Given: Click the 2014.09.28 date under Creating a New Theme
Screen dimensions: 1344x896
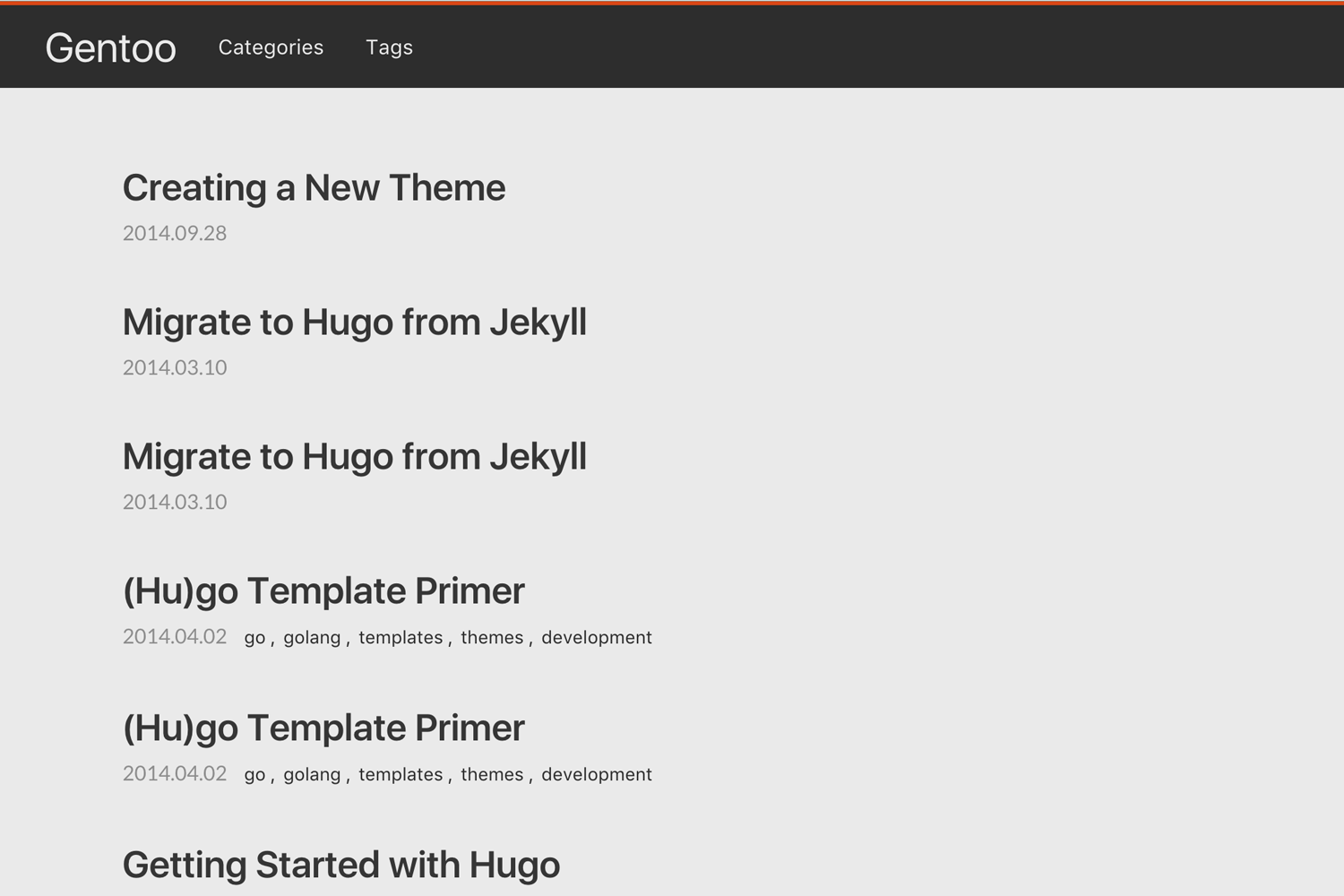Looking at the screenshot, I should 175,234.
